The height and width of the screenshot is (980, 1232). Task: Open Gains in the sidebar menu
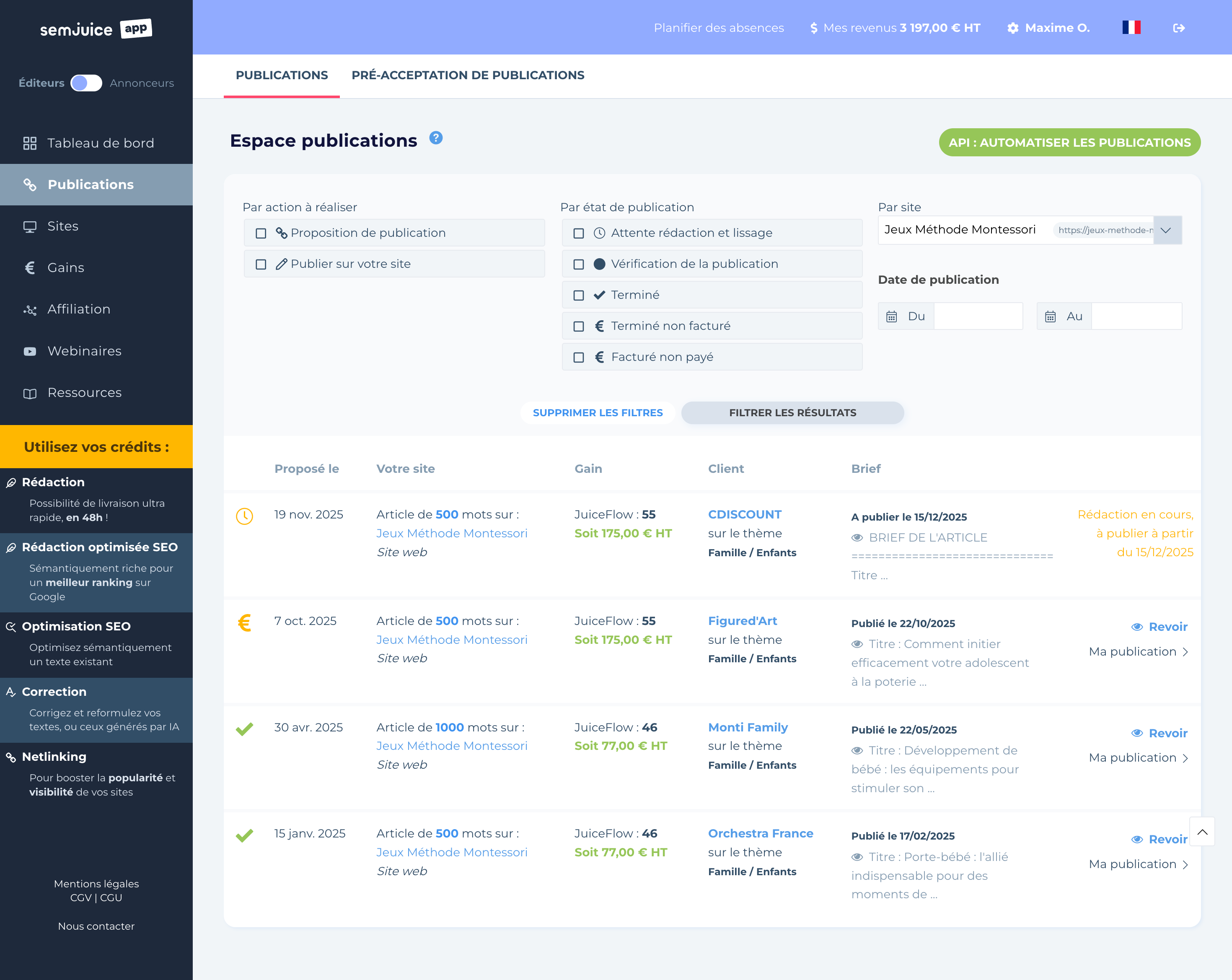pyautogui.click(x=66, y=267)
